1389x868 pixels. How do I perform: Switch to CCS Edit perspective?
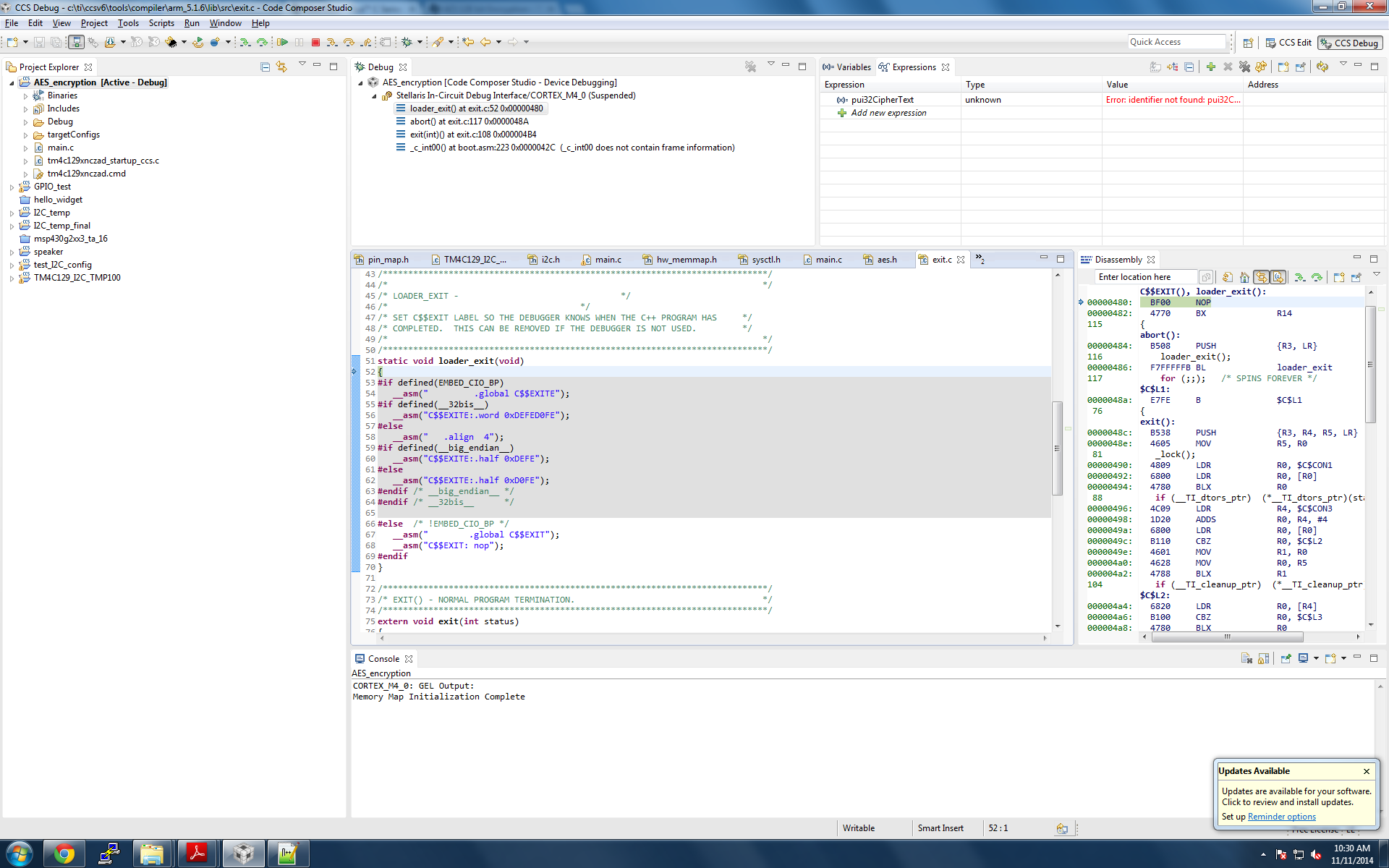[x=1288, y=43]
